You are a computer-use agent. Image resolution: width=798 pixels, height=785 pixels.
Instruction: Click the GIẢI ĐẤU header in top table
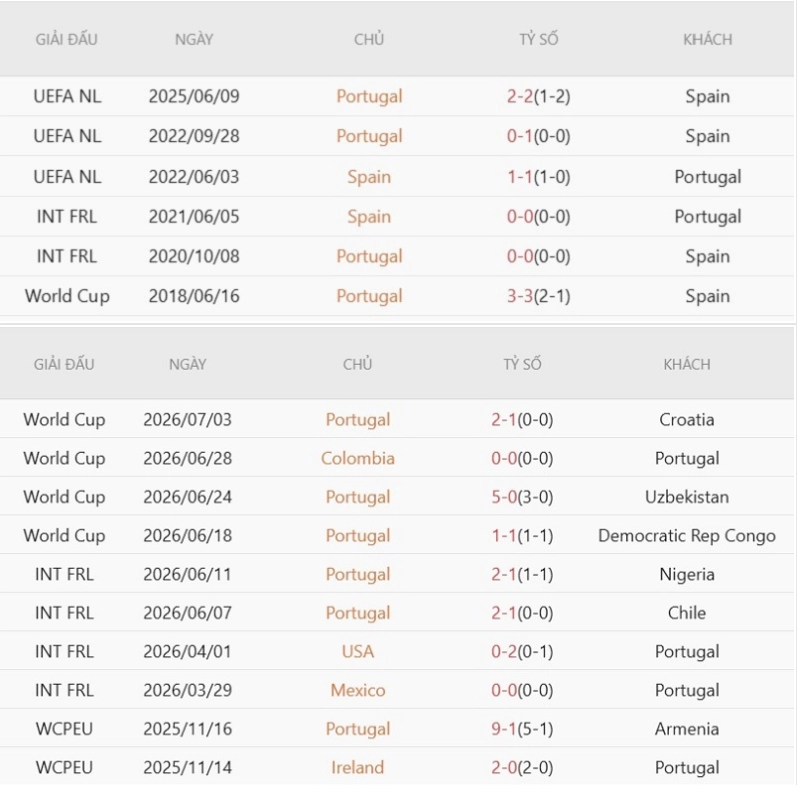click(x=67, y=39)
